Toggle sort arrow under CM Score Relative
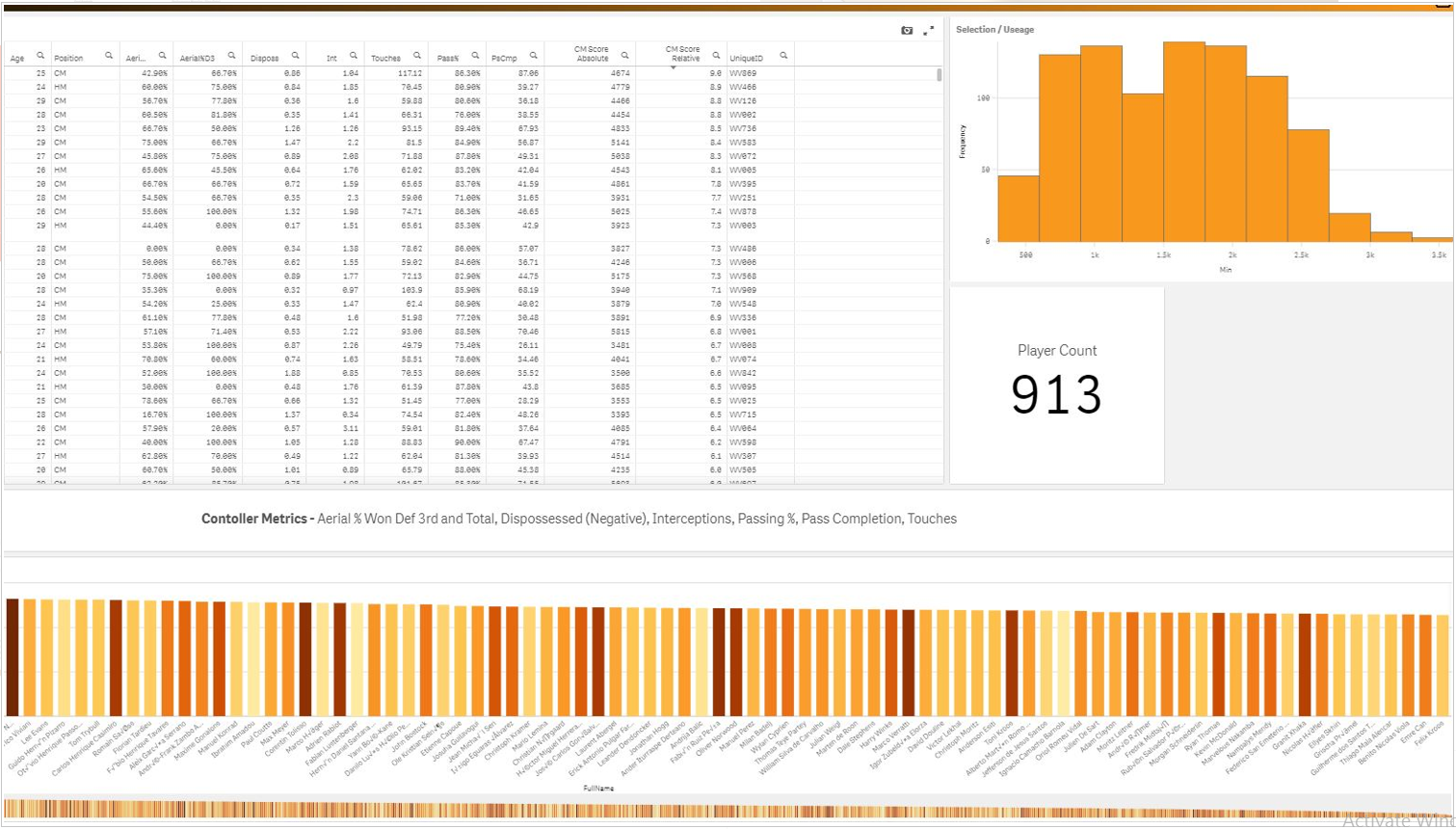This screenshot has height=829, width=1456. coord(674,68)
